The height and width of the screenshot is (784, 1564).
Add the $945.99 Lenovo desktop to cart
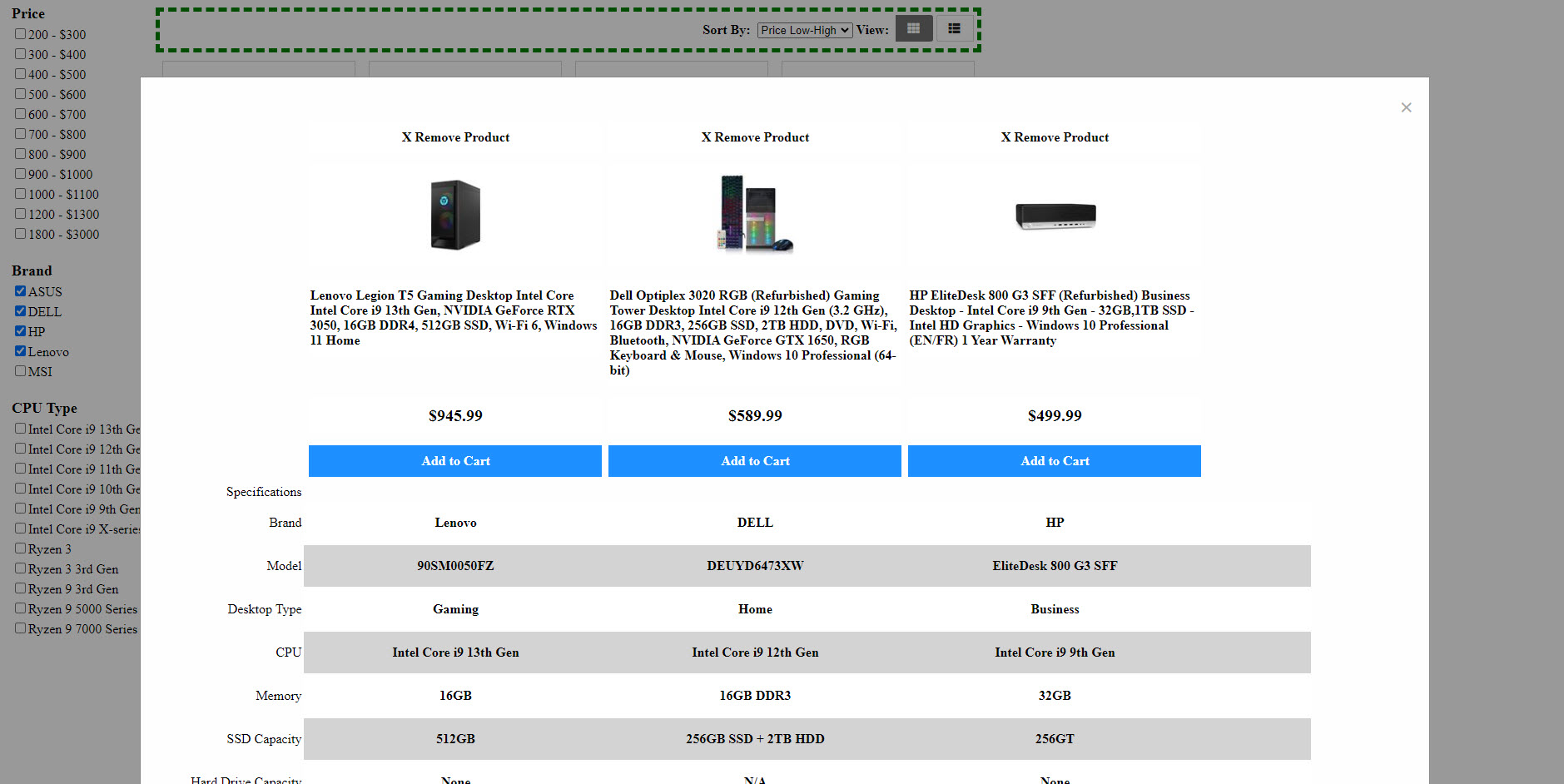click(x=455, y=461)
